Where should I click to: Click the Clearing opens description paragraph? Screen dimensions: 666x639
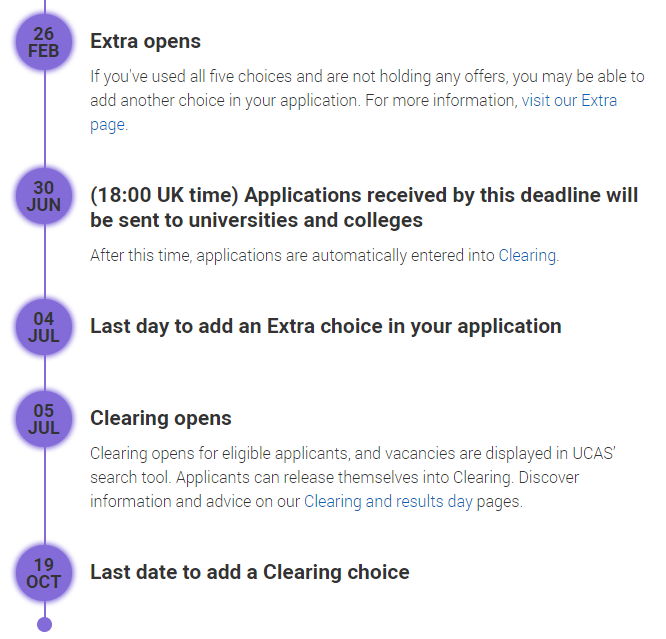tap(353, 478)
